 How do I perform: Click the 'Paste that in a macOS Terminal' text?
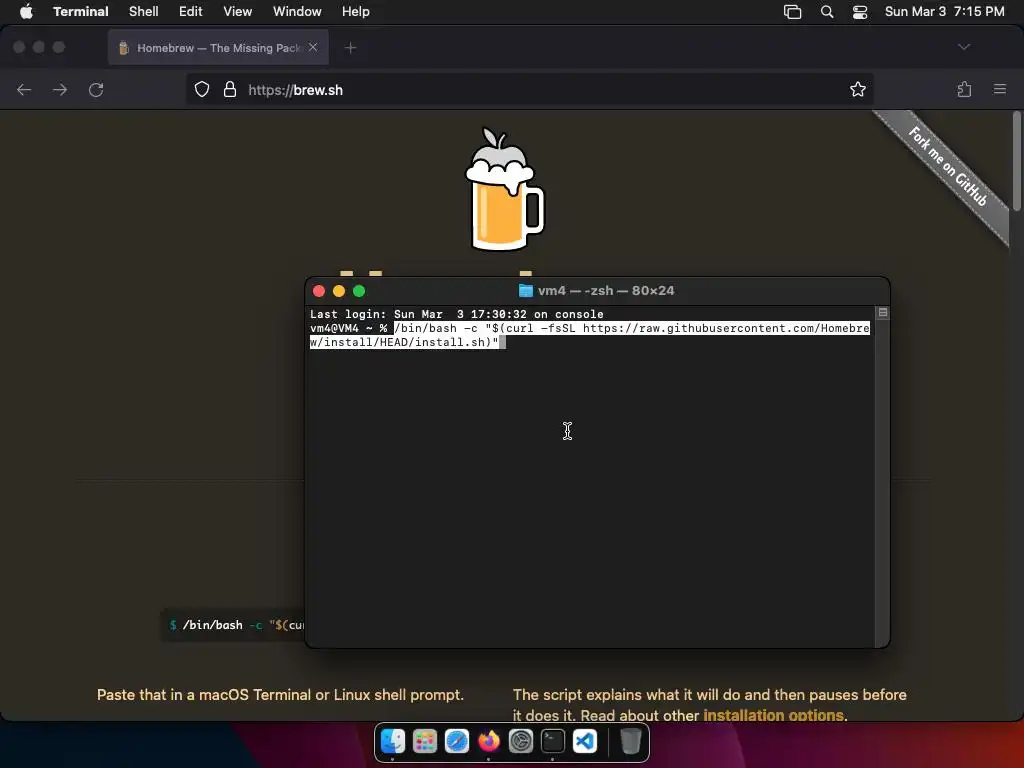tap(280, 695)
